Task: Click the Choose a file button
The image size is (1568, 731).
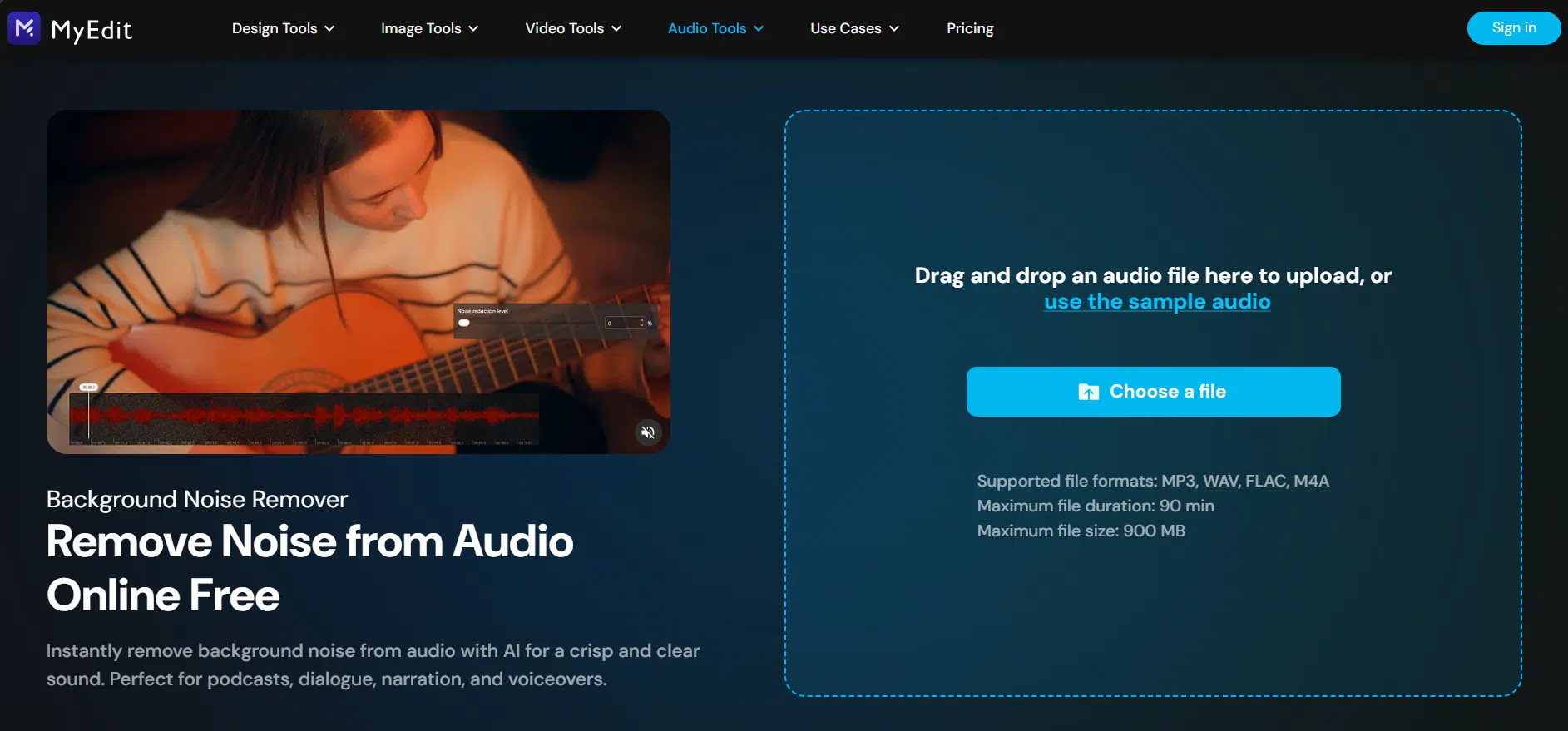Action: [1153, 392]
